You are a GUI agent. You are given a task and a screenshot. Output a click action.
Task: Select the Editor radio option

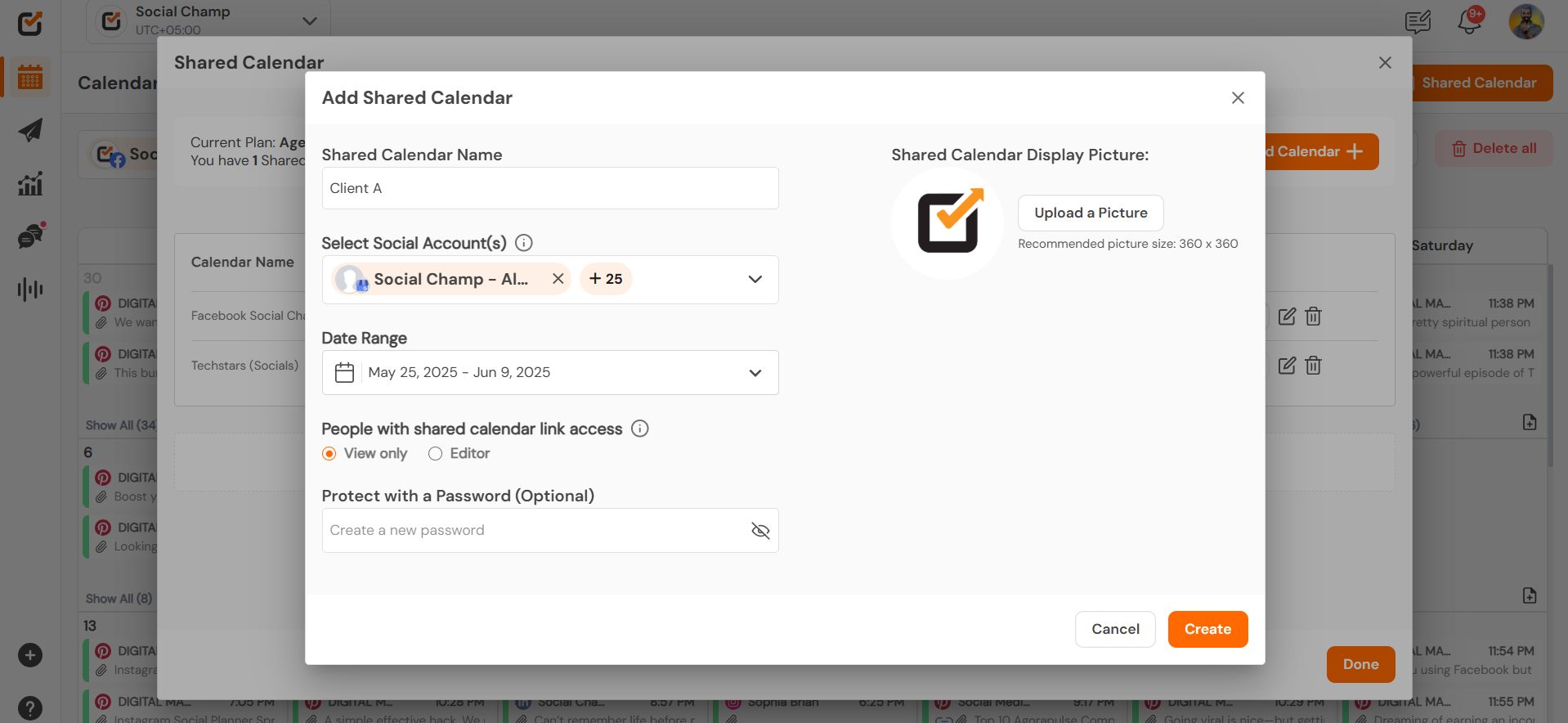(435, 454)
